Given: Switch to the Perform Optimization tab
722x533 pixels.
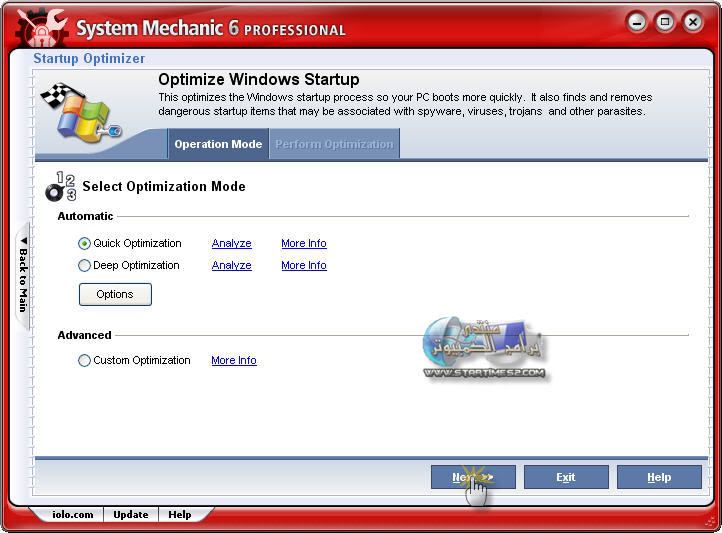Looking at the screenshot, I should [334, 144].
